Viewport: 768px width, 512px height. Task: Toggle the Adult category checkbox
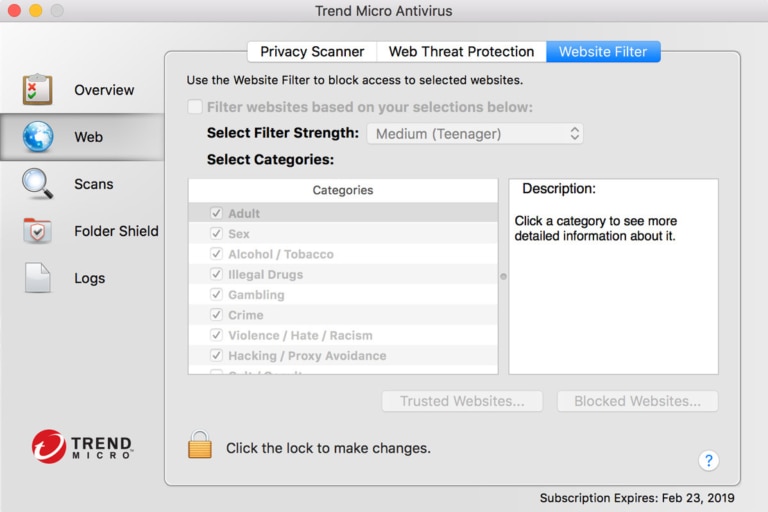click(x=216, y=213)
